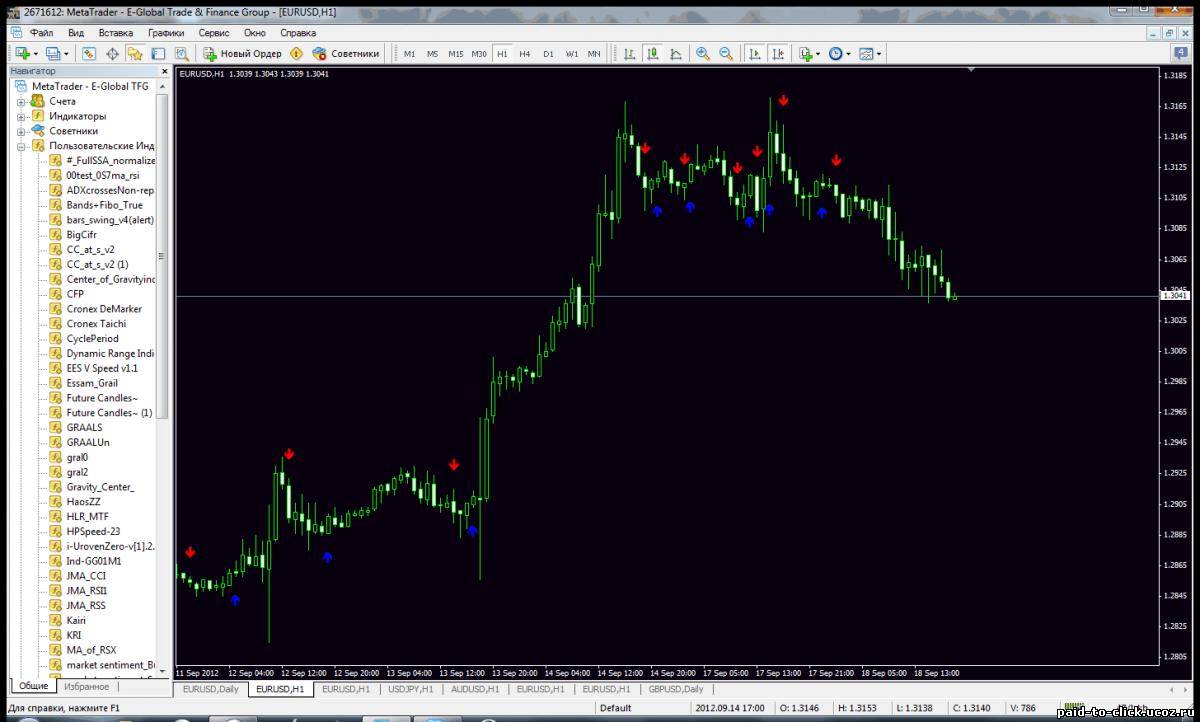Open the Справка menu
Viewport: 1200px width, 722px height.
(x=298, y=32)
